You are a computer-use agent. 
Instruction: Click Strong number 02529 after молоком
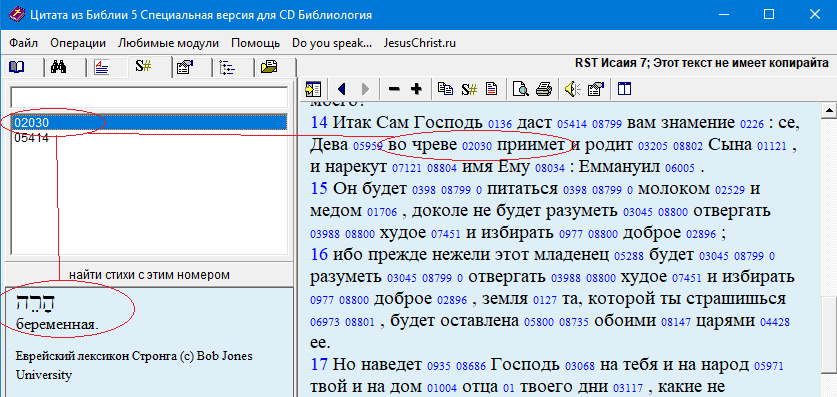pyautogui.click(x=729, y=190)
